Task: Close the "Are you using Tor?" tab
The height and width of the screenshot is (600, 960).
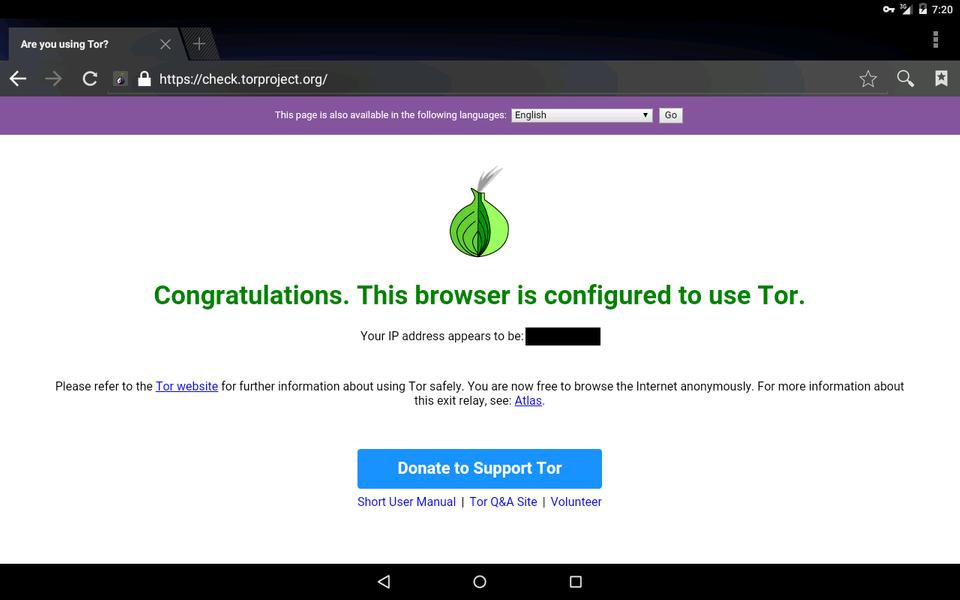Action: click(165, 44)
